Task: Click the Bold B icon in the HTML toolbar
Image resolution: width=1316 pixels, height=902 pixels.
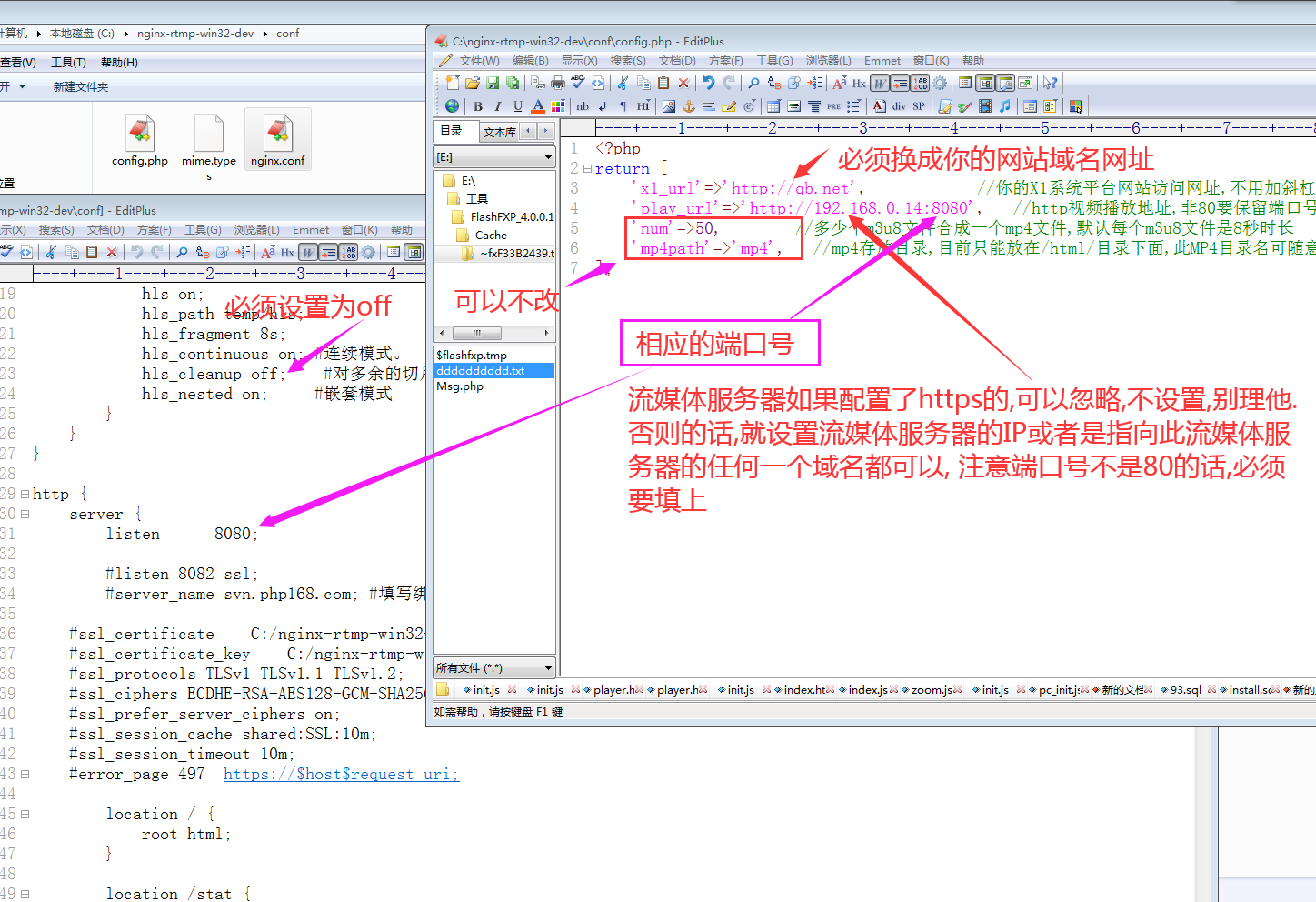Action: 478,106
